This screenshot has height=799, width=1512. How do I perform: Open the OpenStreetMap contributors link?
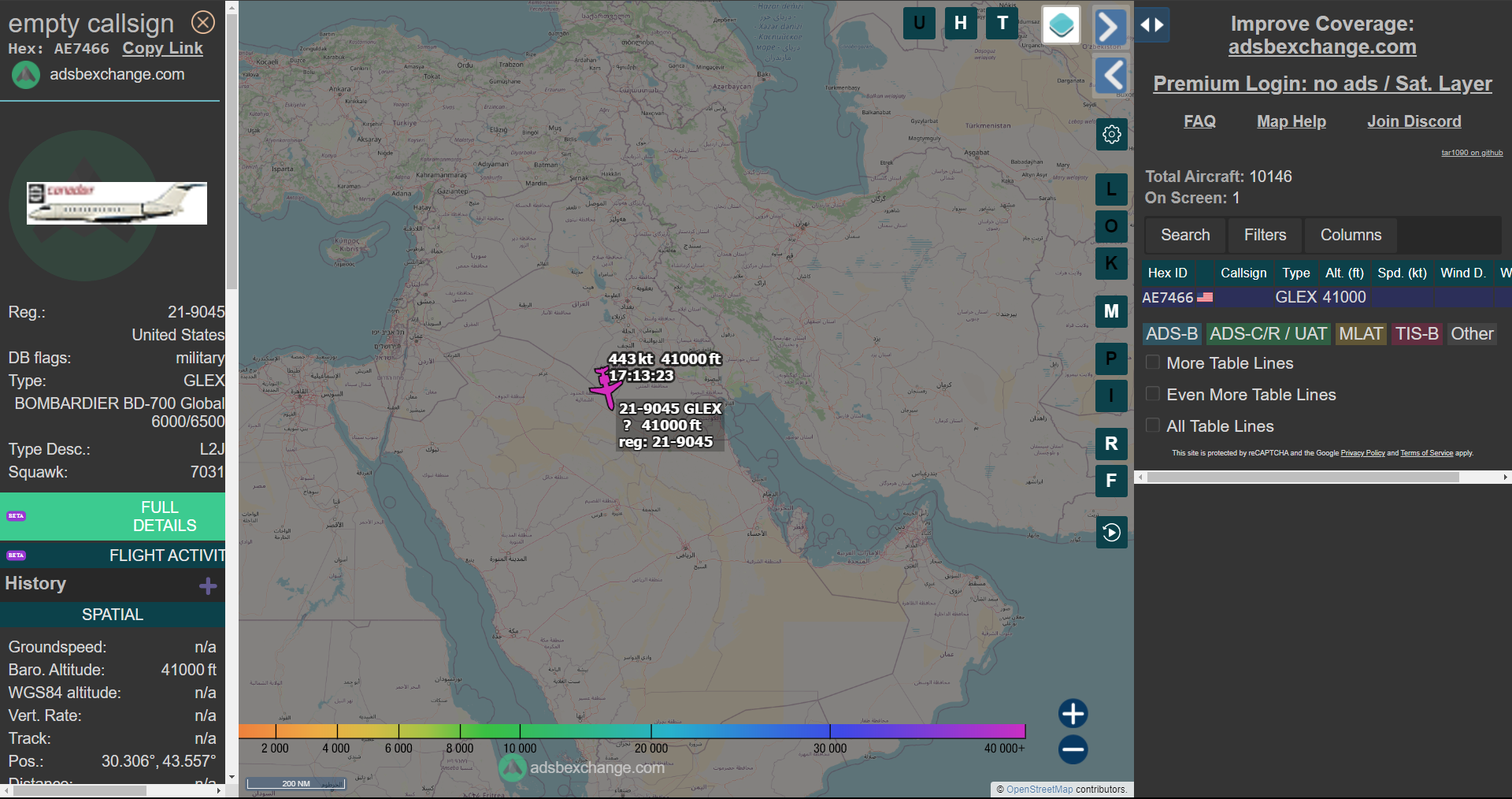click(1039, 789)
